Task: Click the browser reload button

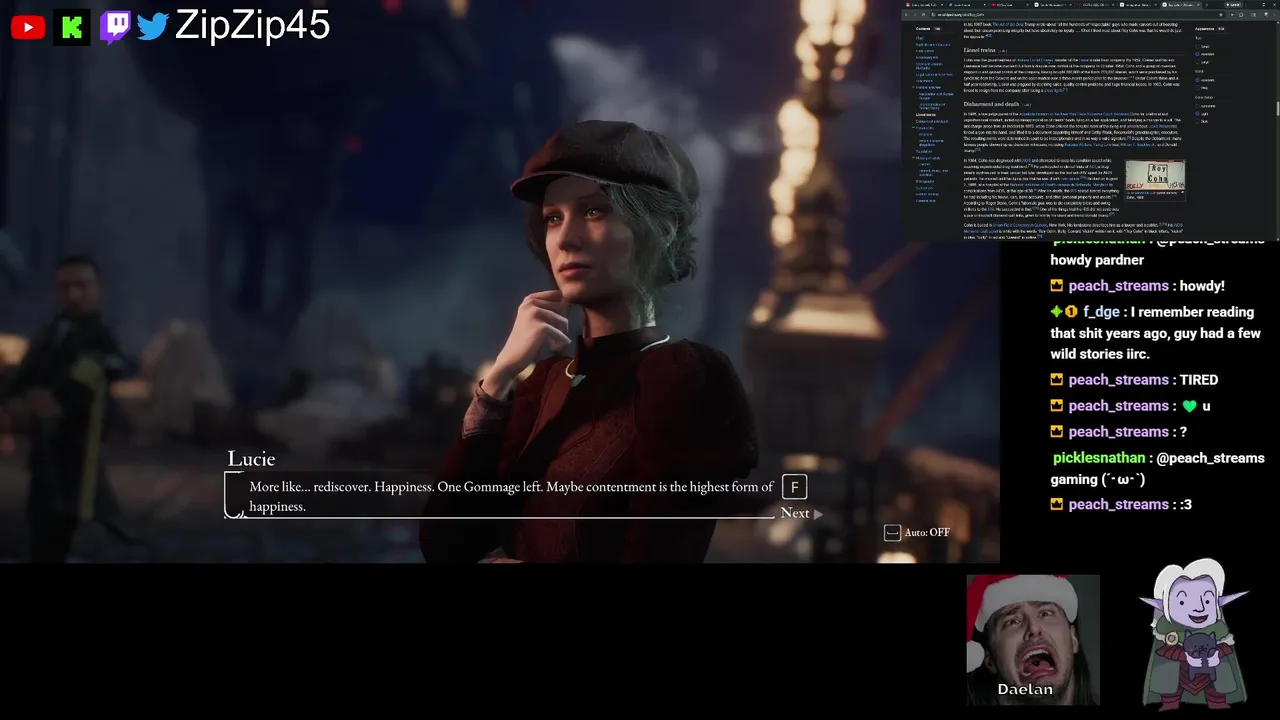Action: pyautogui.click(x=923, y=14)
